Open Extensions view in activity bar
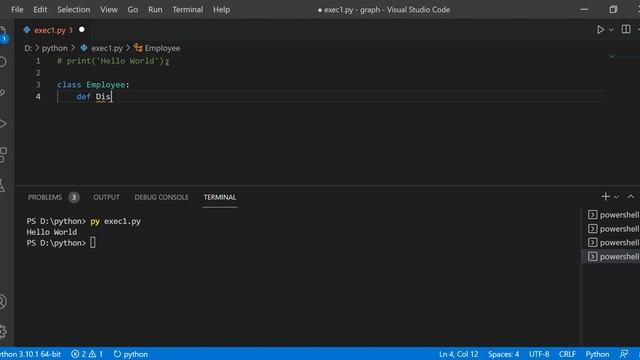Screen dimensions: 640x360 pos(3,155)
